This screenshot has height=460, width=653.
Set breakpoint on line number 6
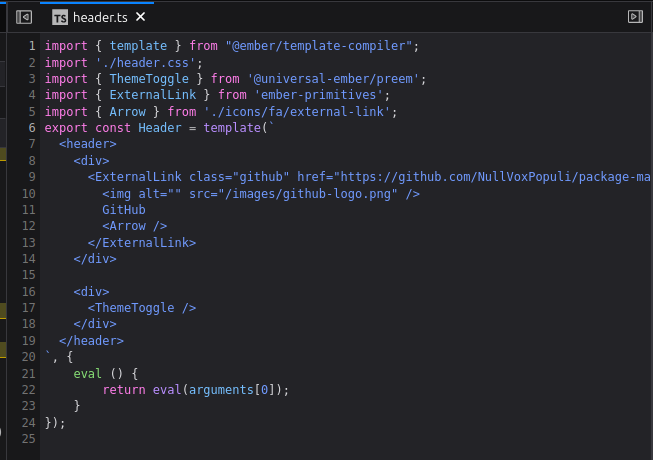(32, 128)
